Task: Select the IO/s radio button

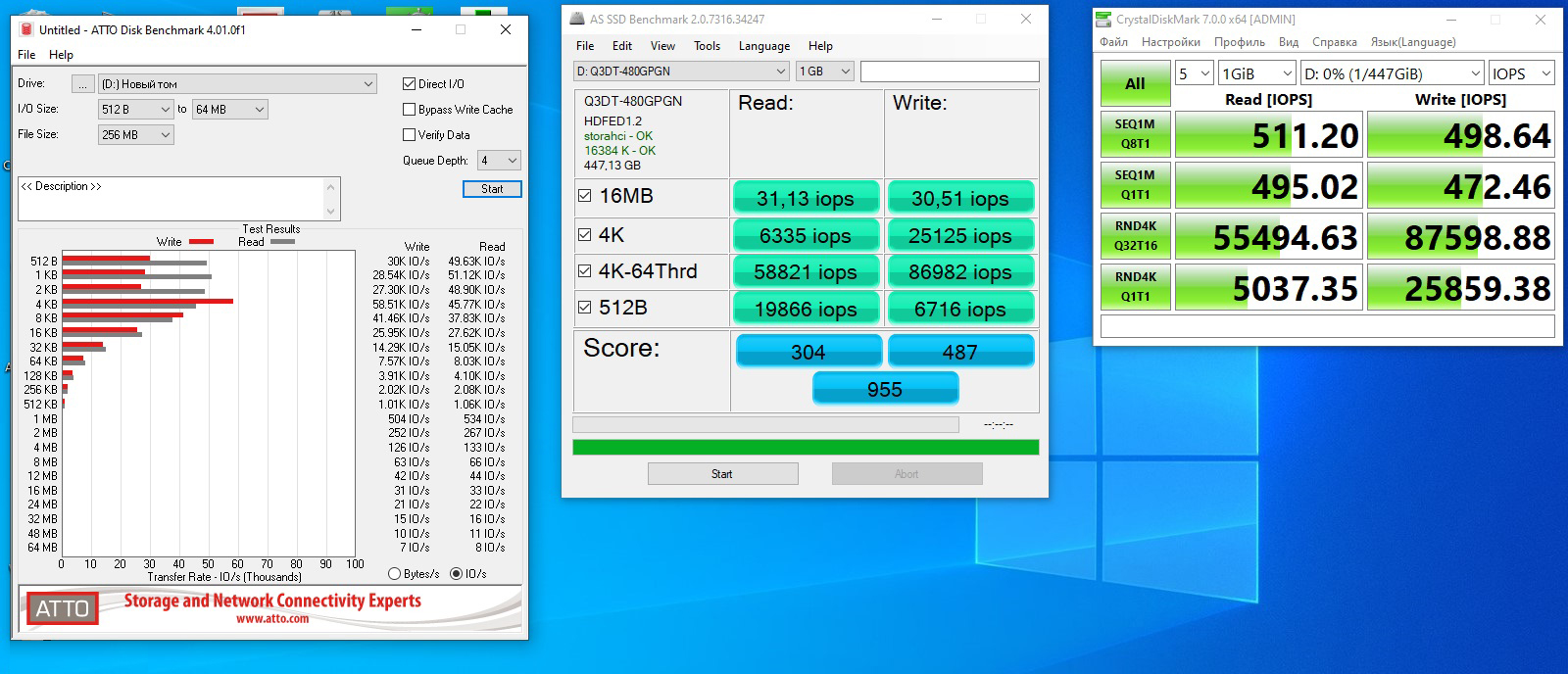Action: point(456,573)
